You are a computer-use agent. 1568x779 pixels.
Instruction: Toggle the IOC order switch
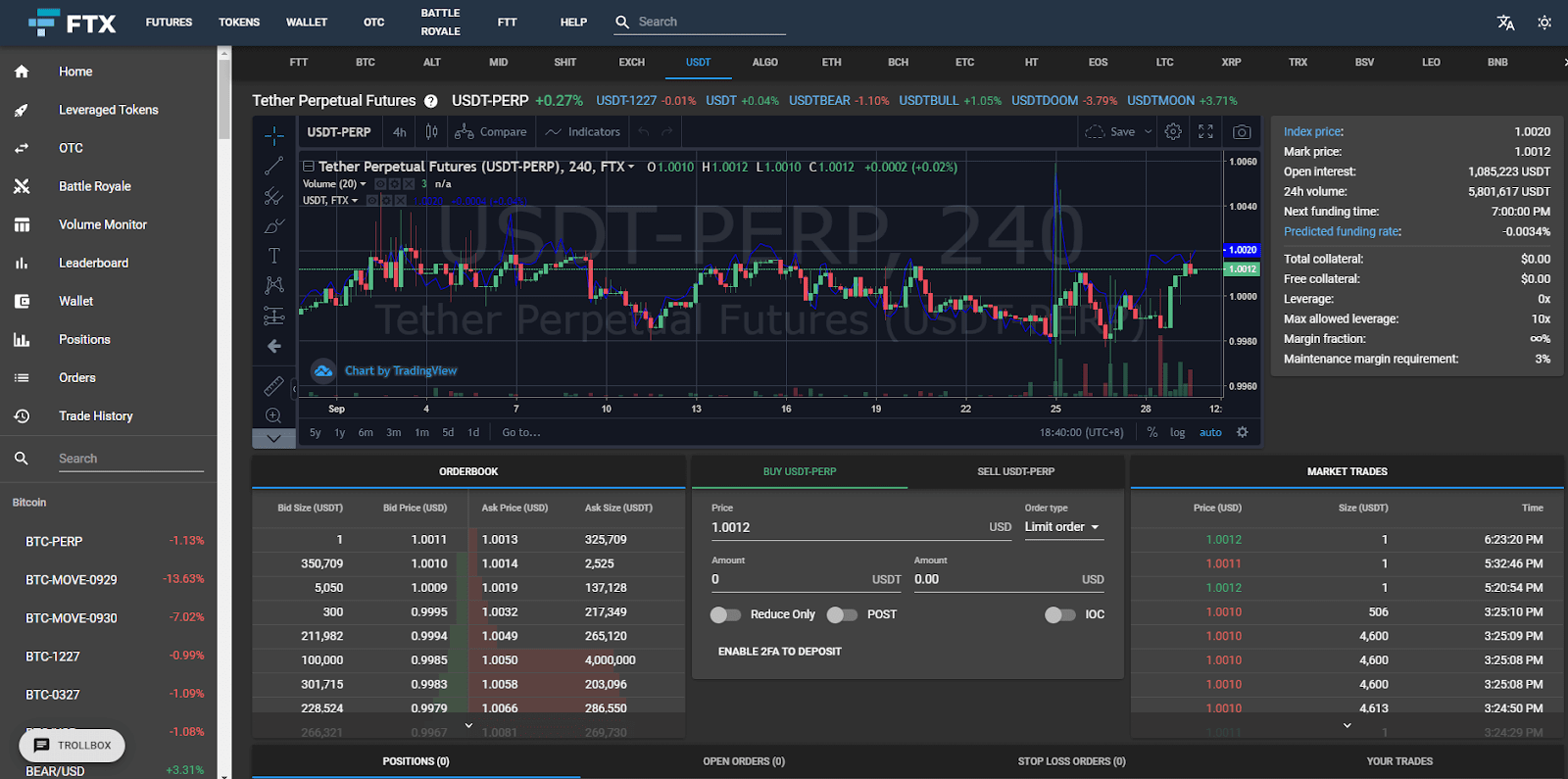pos(1059,614)
